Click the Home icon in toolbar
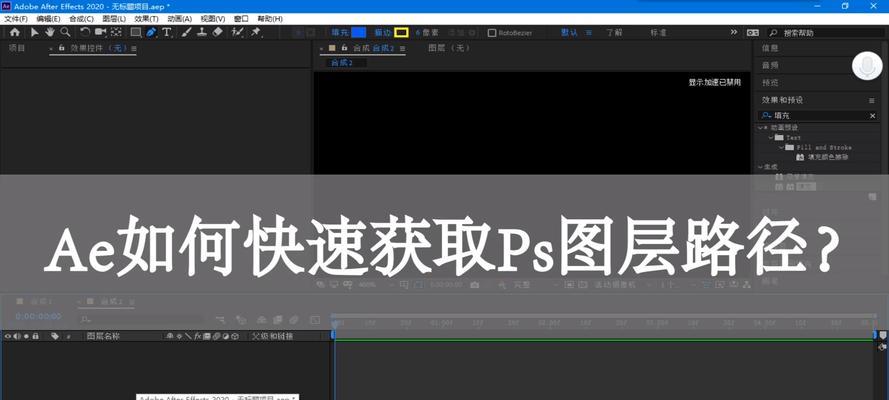889x400 pixels. coord(15,32)
